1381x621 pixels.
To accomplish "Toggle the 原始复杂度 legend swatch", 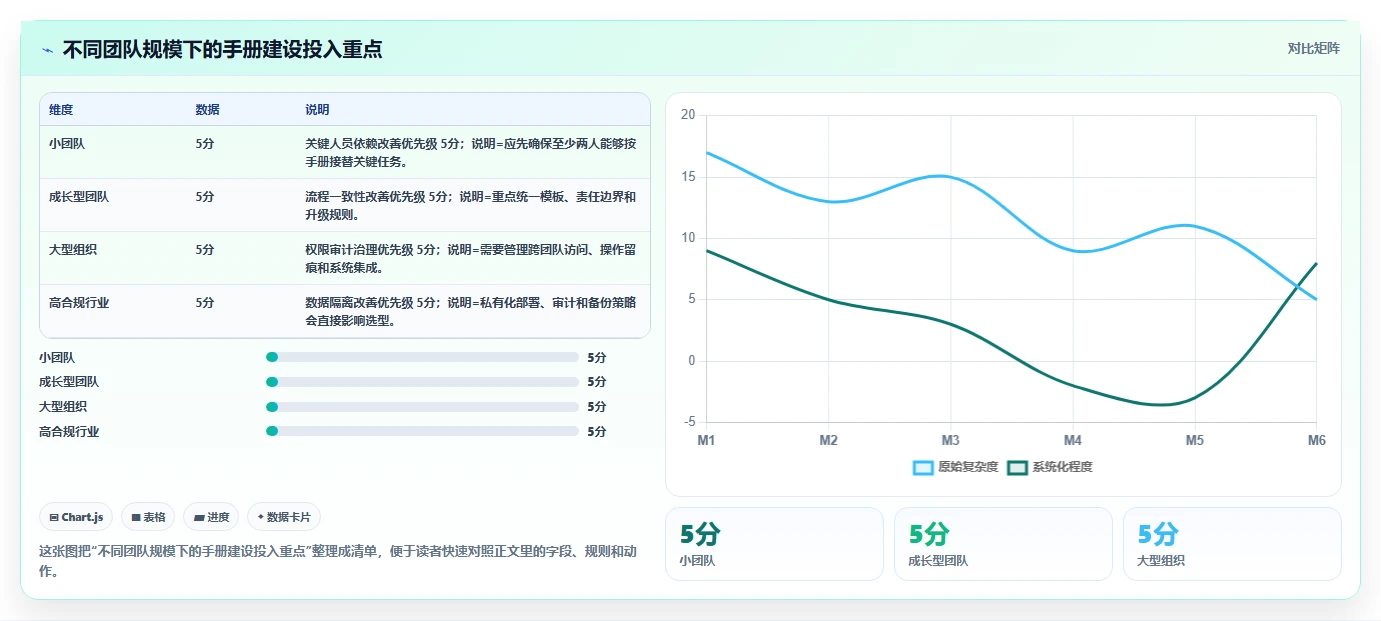I will click(923, 467).
